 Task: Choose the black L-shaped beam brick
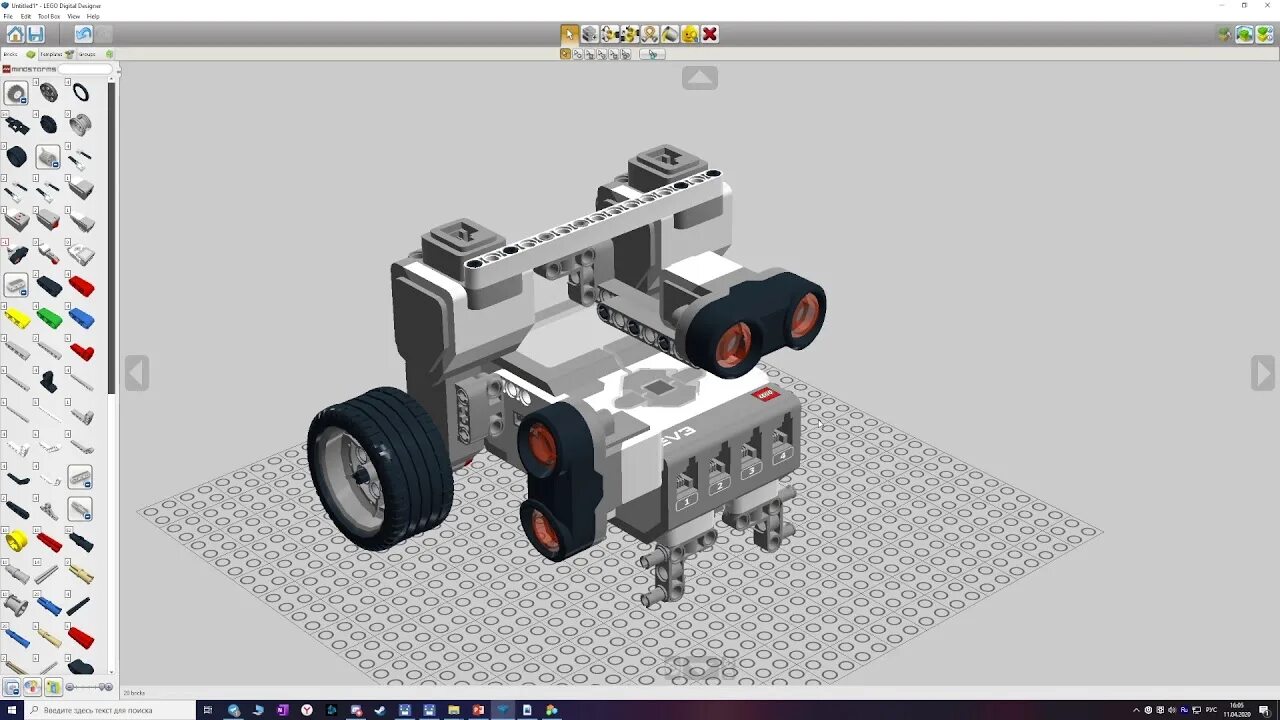coord(48,381)
